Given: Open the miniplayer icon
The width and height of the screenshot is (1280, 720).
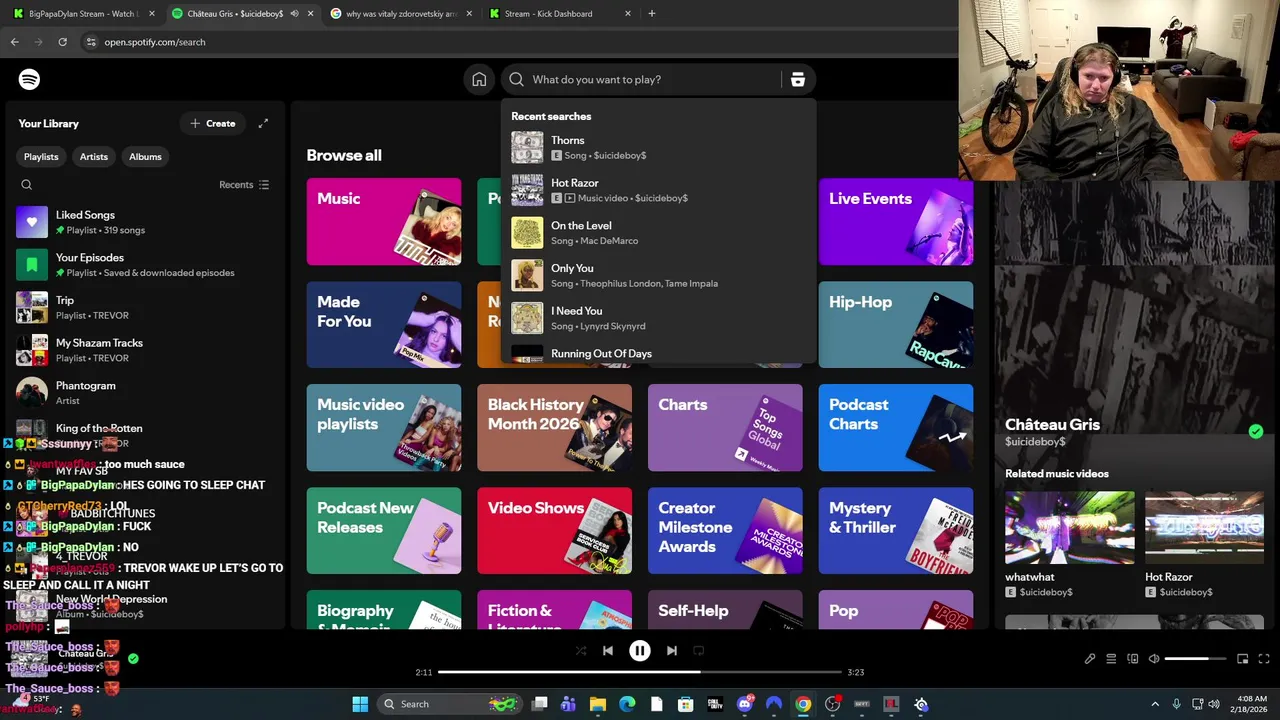Looking at the screenshot, I should (1243, 659).
